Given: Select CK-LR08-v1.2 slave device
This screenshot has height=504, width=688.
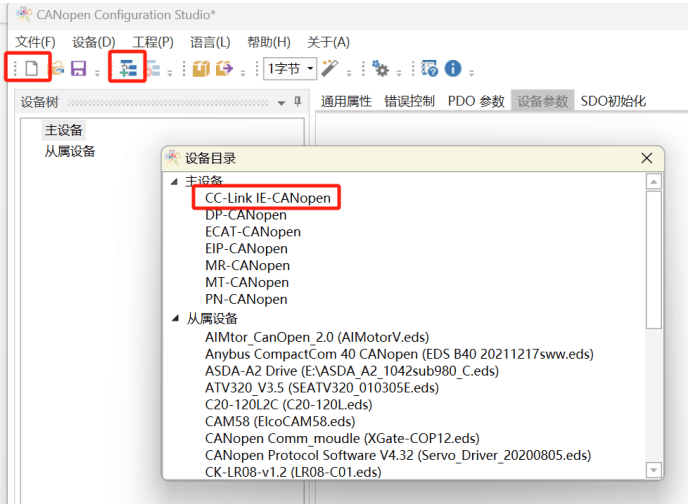Looking at the screenshot, I should click(x=293, y=472).
